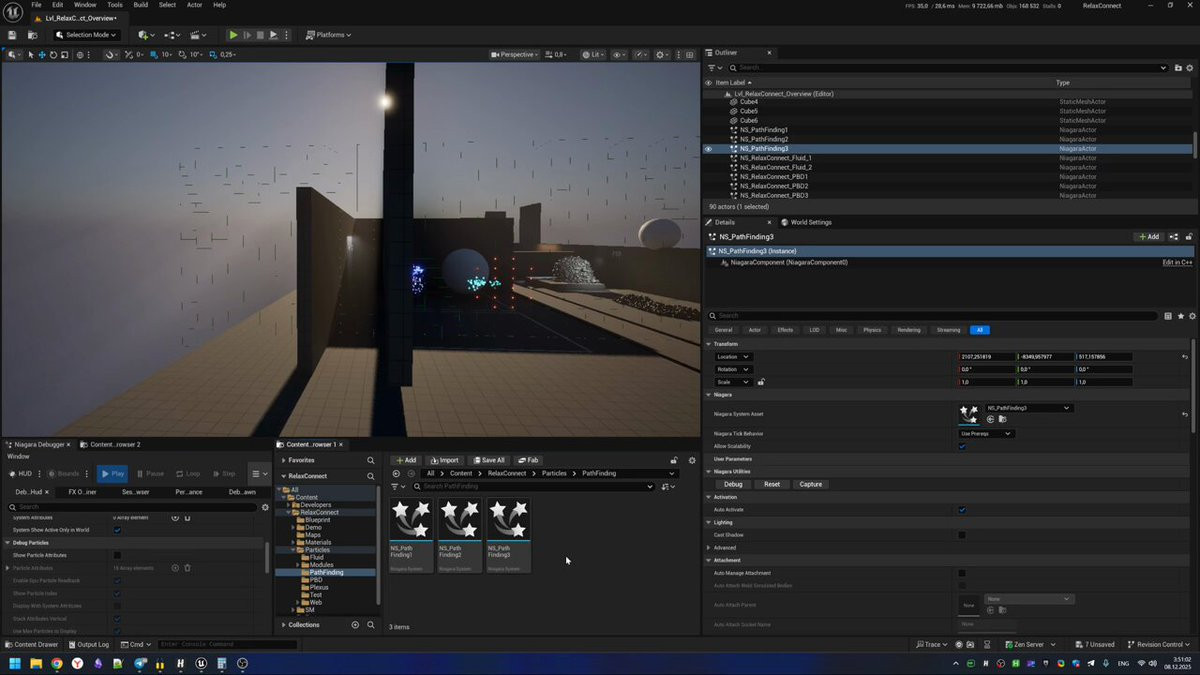
Task: Switch to the World Settings tab
Action: click(x=811, y=222)
